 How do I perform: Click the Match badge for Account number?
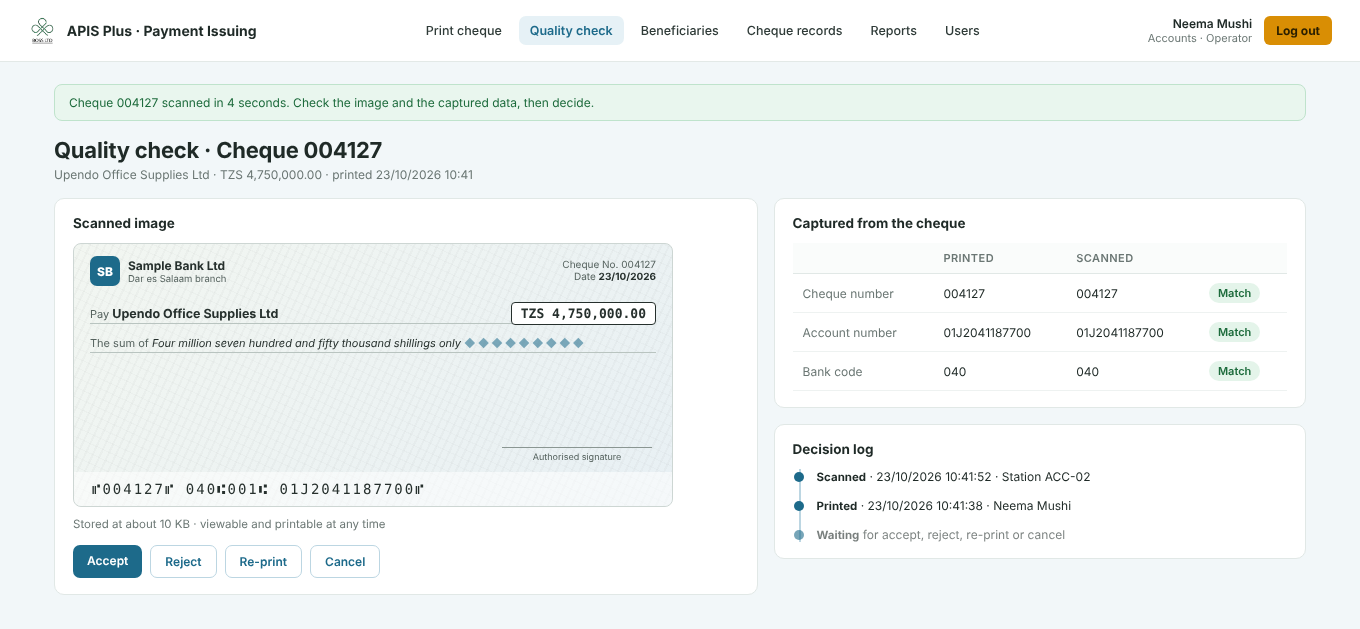click(1234, 332)
